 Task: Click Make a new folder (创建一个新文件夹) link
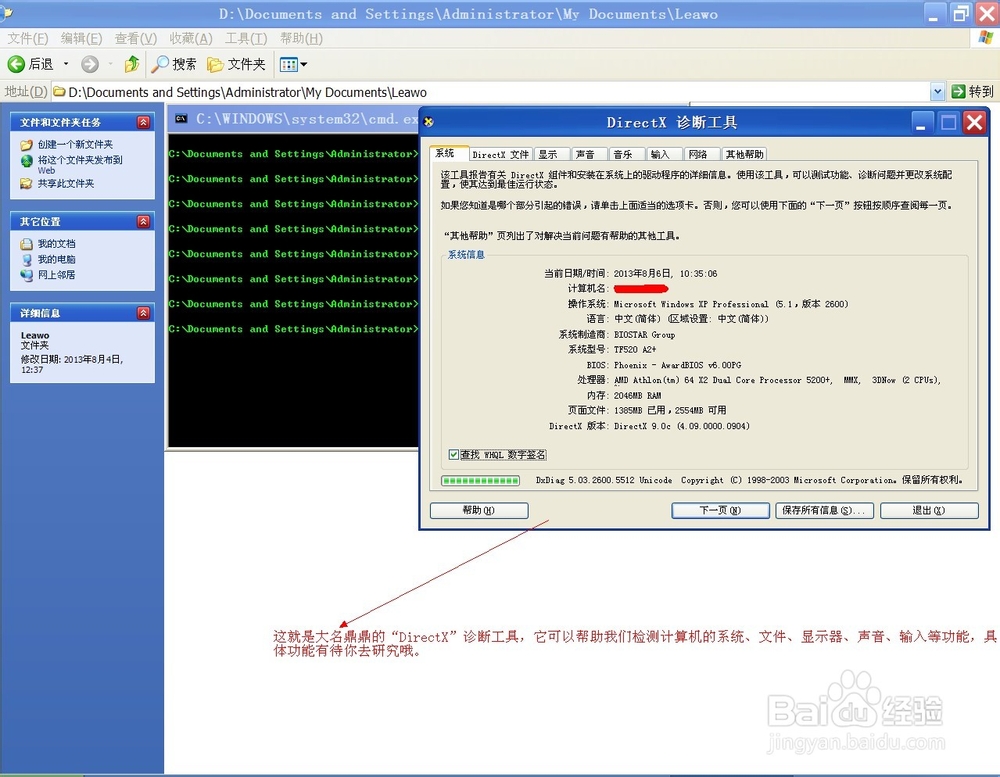click(x=75, y=144)
